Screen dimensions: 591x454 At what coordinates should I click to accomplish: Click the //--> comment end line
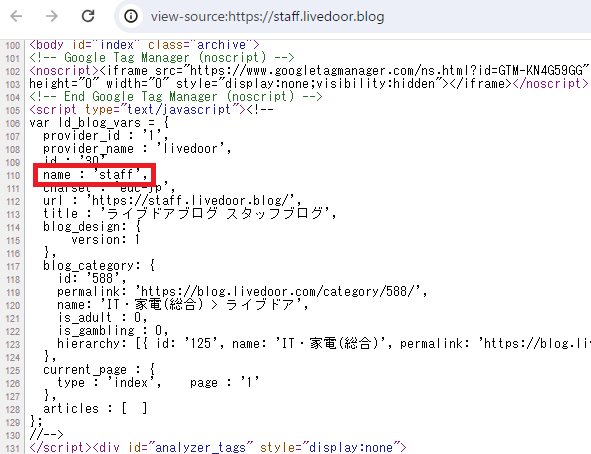pyautogui.click(x=46, y=434)
